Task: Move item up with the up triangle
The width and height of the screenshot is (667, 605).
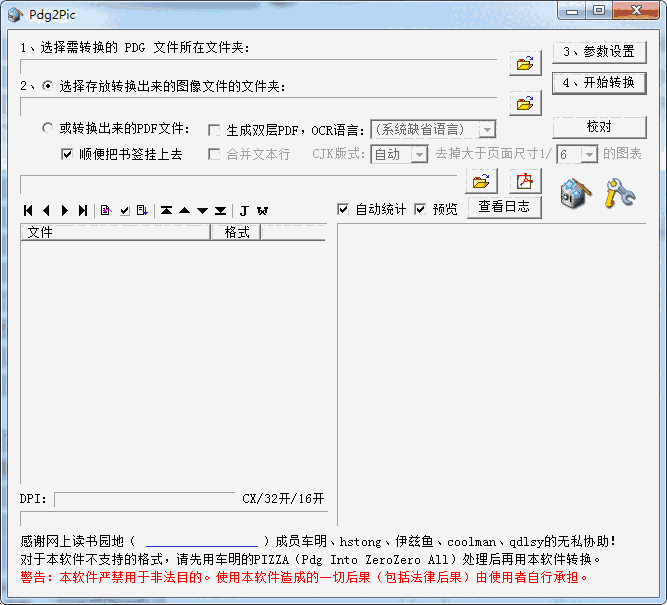Action: tap(185, 210)
